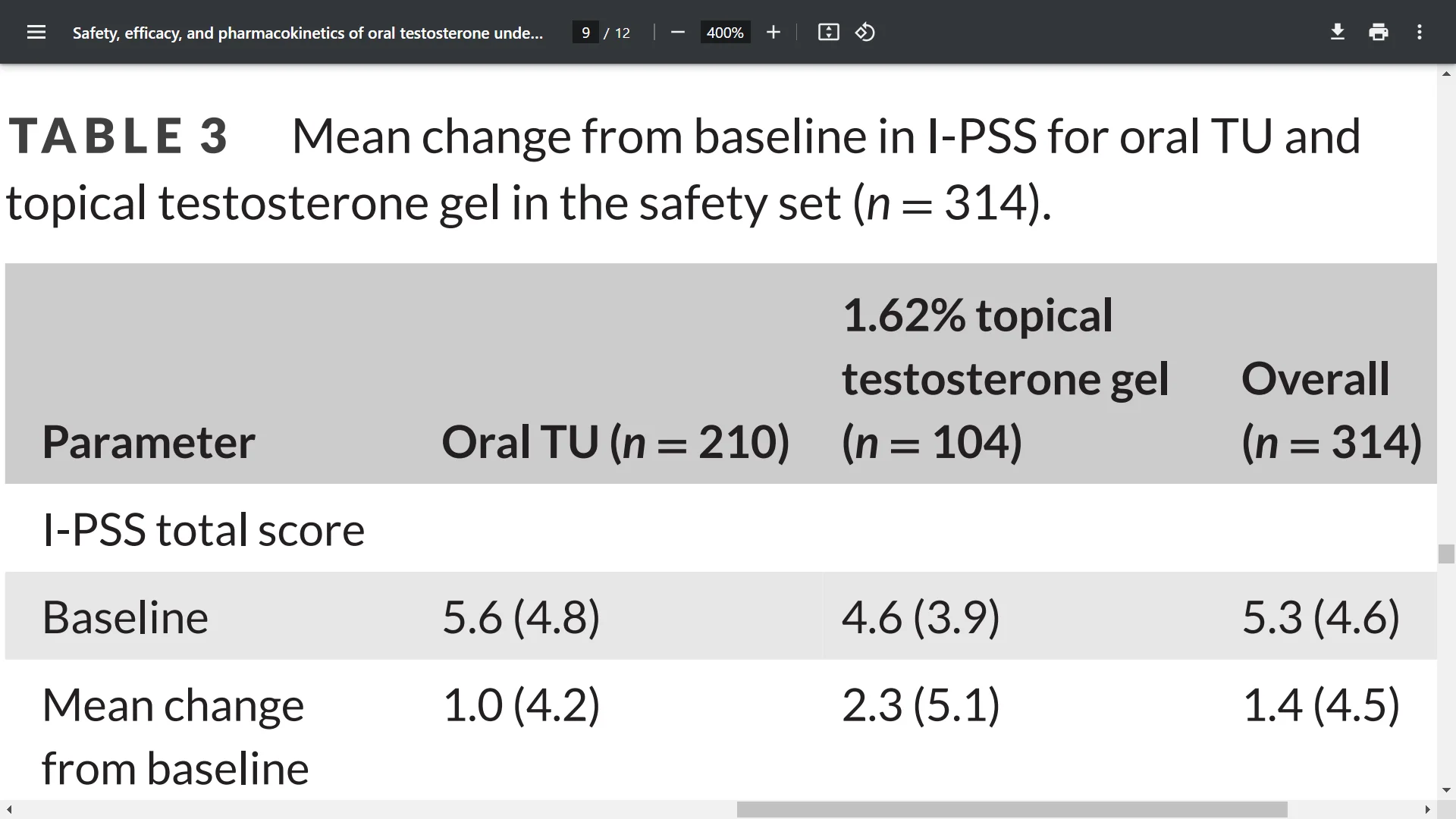Click the scroll down arrow
Viewport: 1456px width, 819px height.
(1446, 790)
